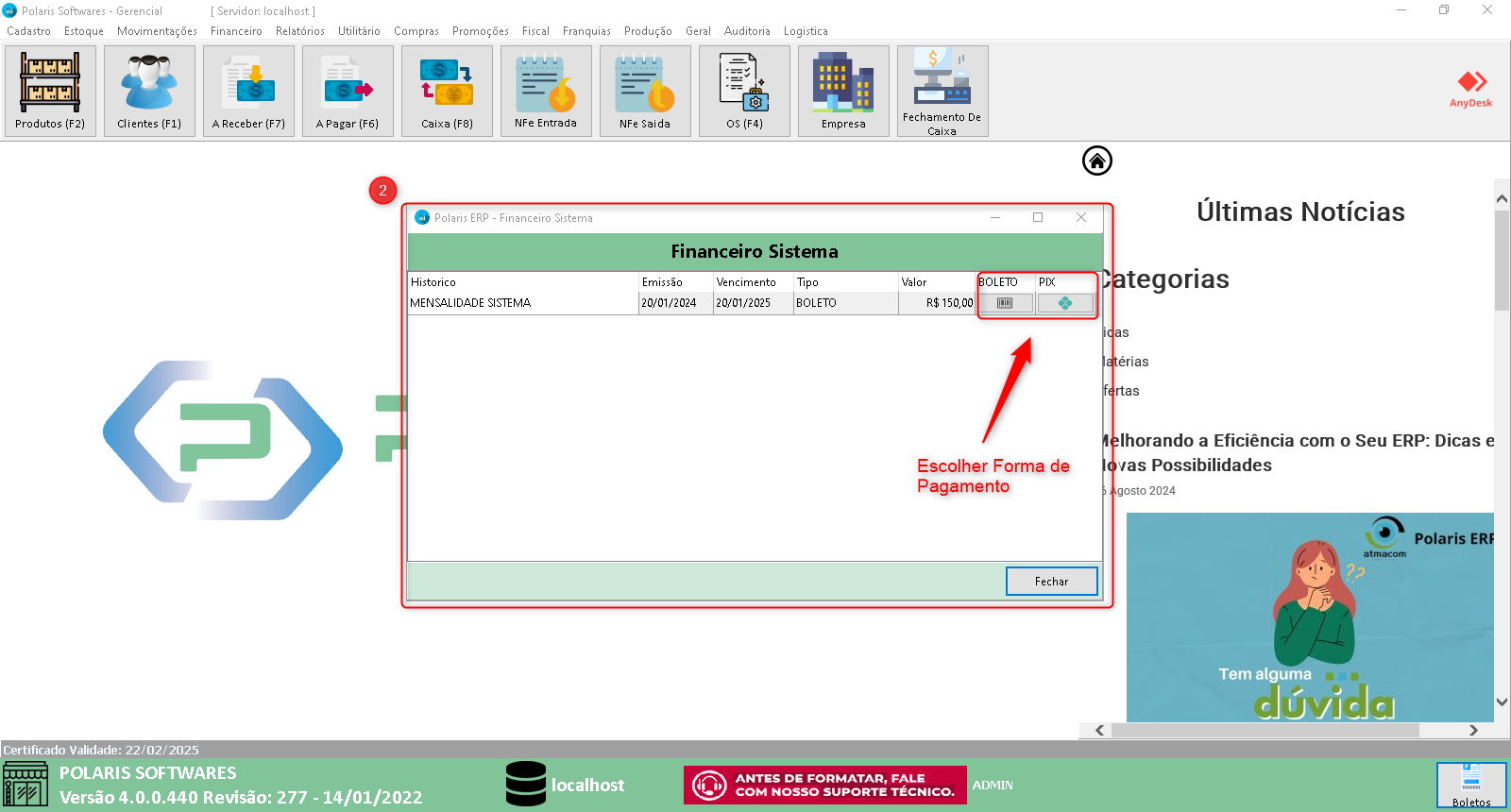Click the news panel vertical scrollbar thumb
The height and width of the screenshot is (812, 1511).
(1502, 260)
